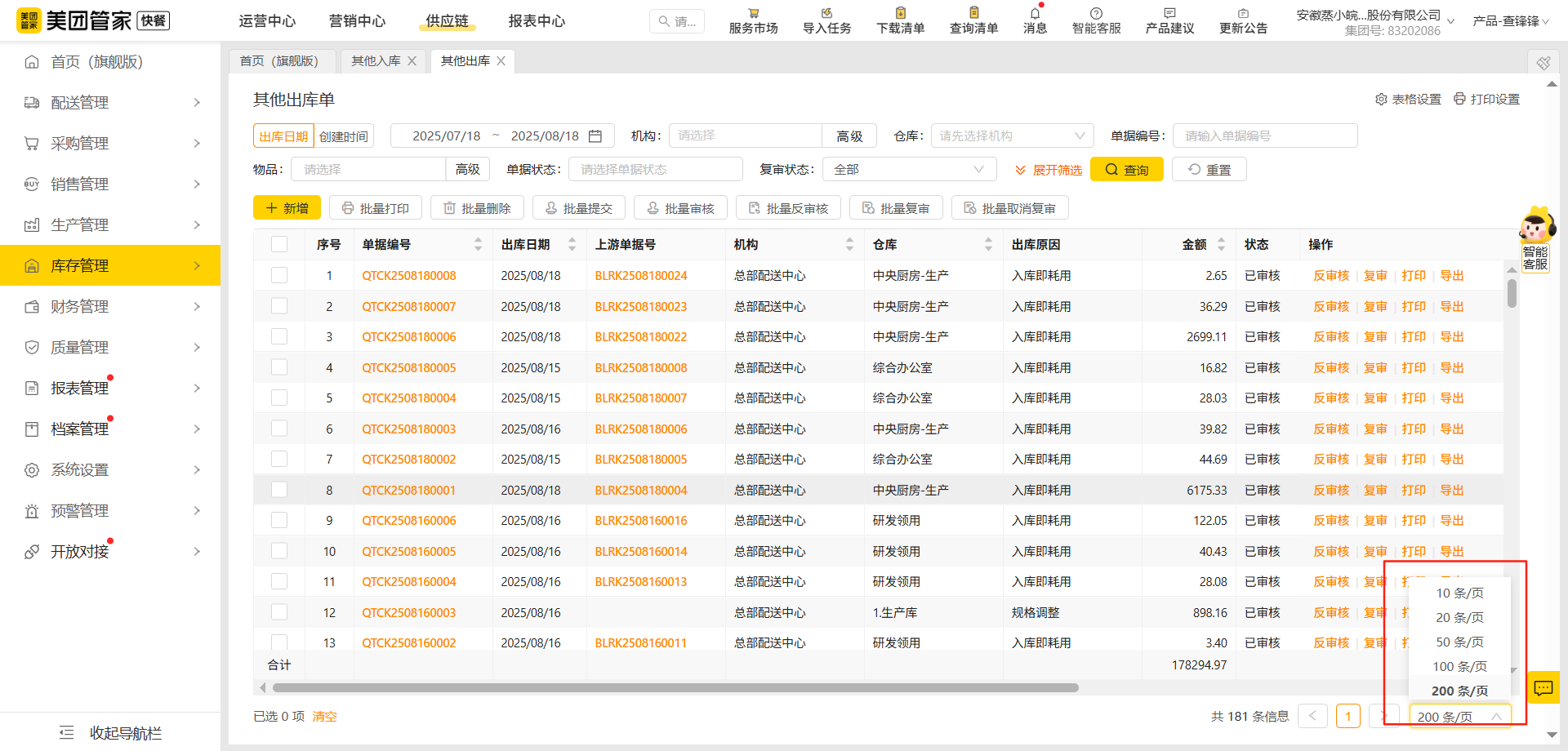Check the 消息 messages notification icon
The width and height of the screenshot is (1568, 751).
click(x=1034, y=20)
